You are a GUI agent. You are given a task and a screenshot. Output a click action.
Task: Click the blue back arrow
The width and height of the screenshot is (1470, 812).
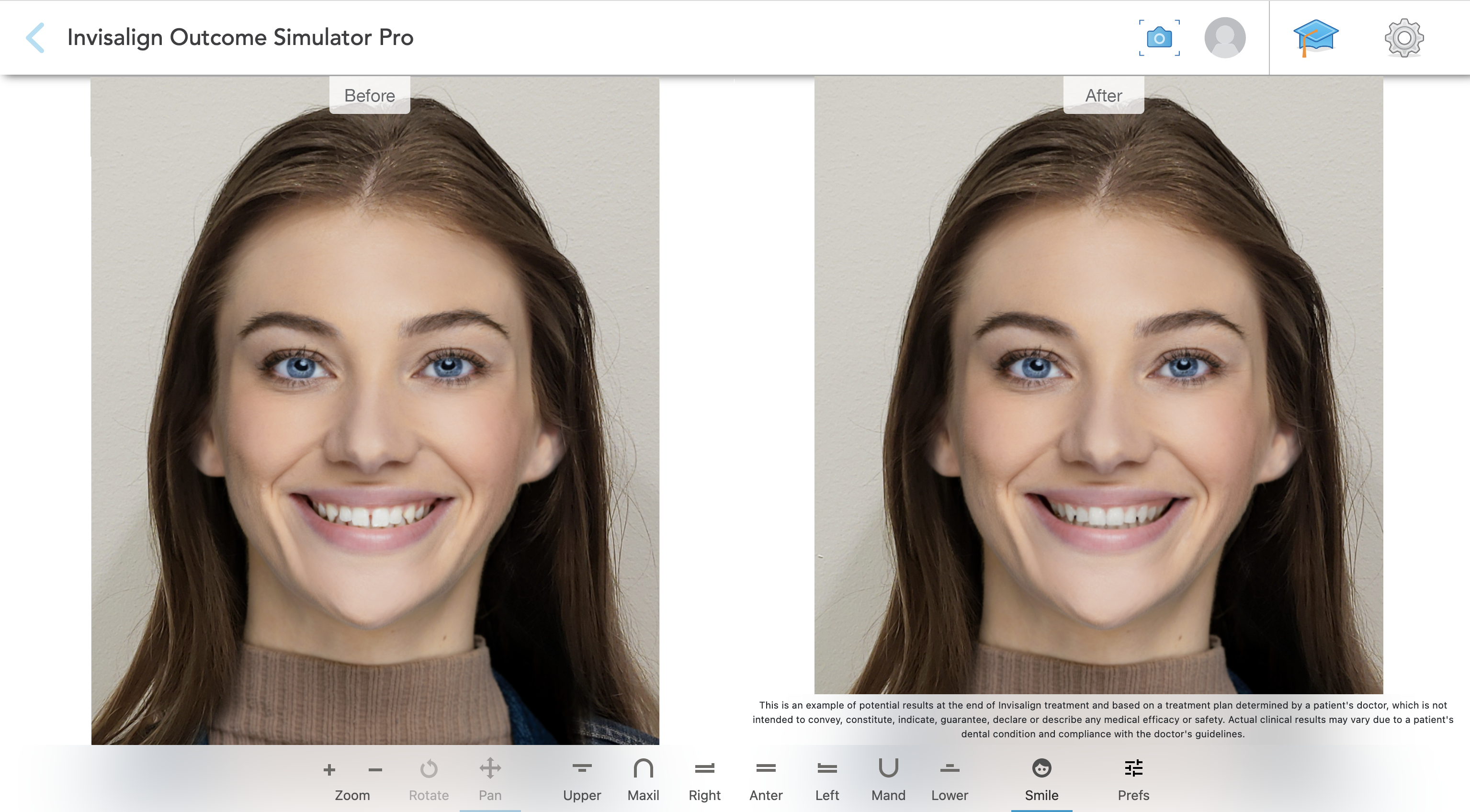[35, 38]
